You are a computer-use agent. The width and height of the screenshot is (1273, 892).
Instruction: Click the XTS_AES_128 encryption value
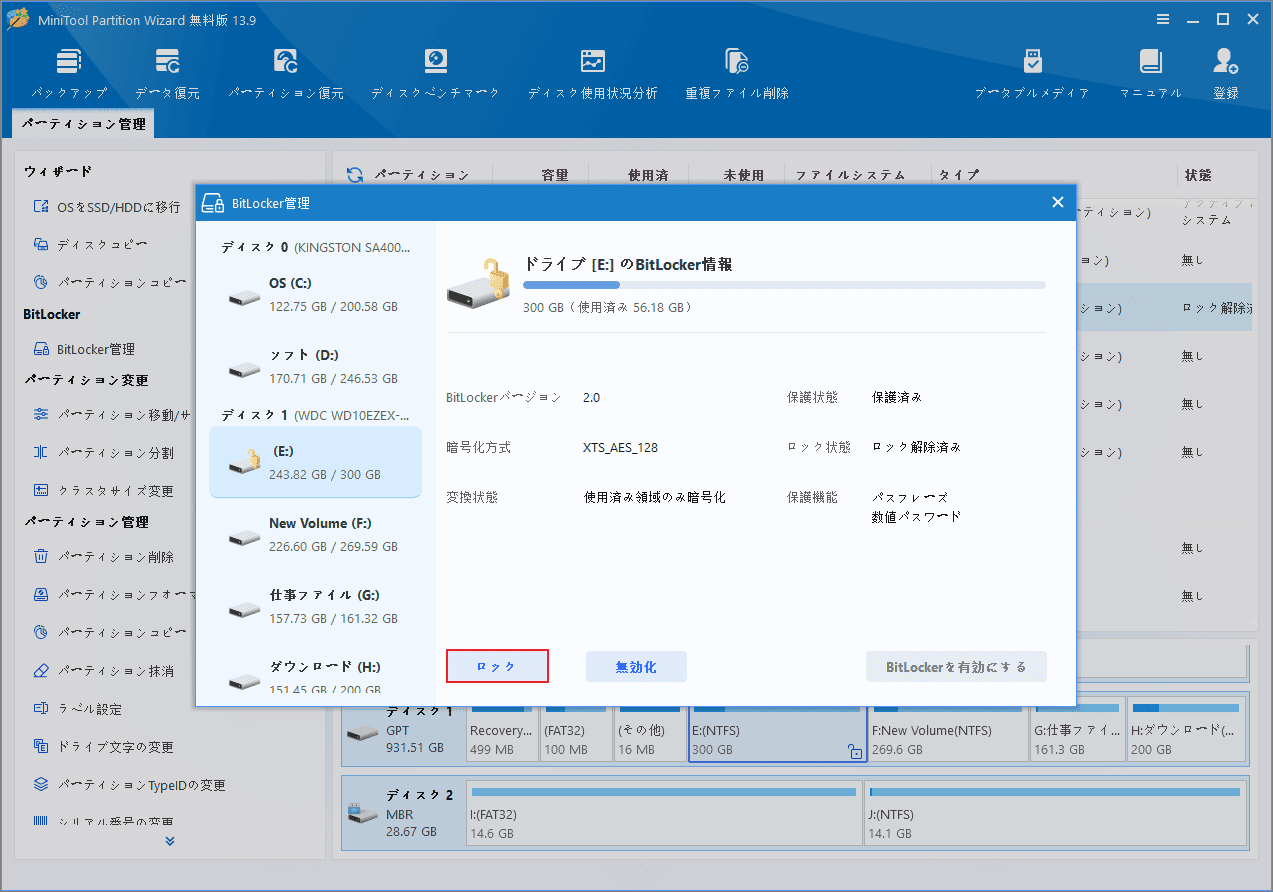pyautogui.click(x=620, y=447)
